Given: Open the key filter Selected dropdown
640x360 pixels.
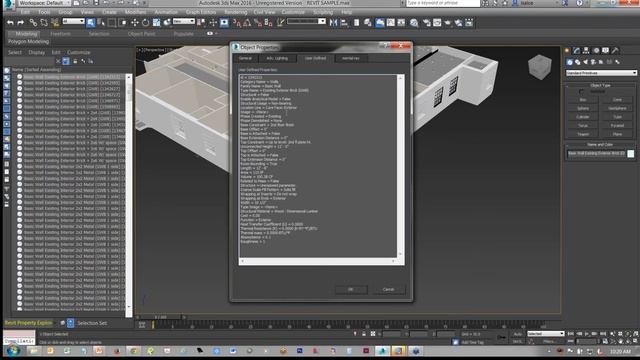Looking at the screenshot, I should click(x=546, y=334).
